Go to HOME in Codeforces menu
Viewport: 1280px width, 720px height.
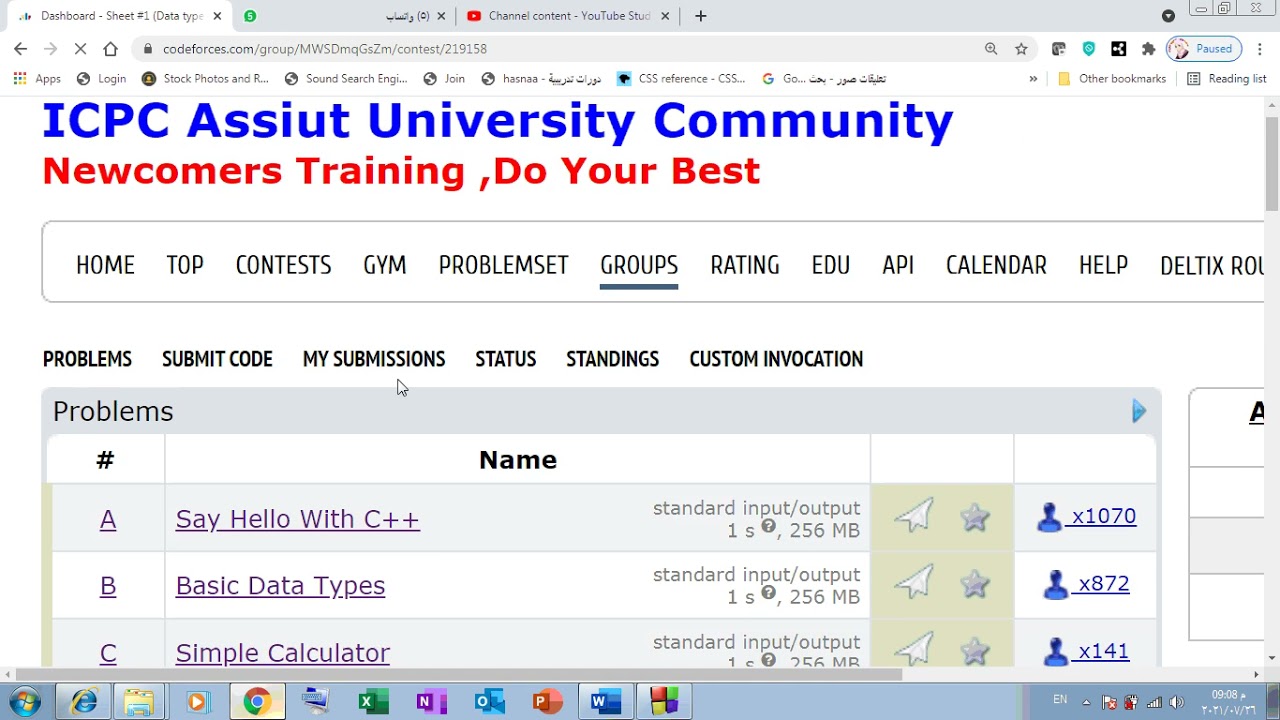point(105,265)
